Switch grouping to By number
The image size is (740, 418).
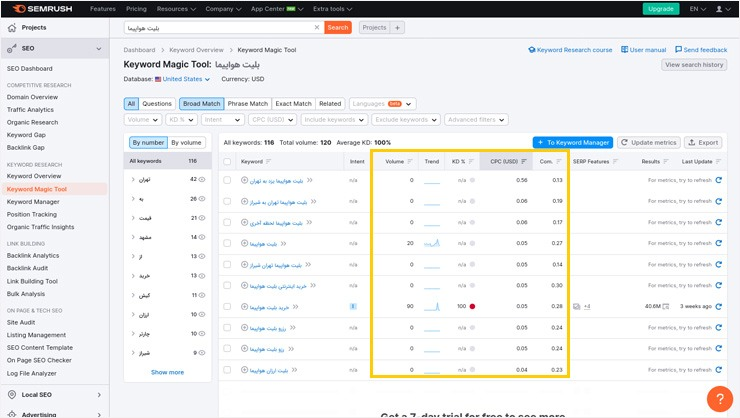(x=148, y=142)
